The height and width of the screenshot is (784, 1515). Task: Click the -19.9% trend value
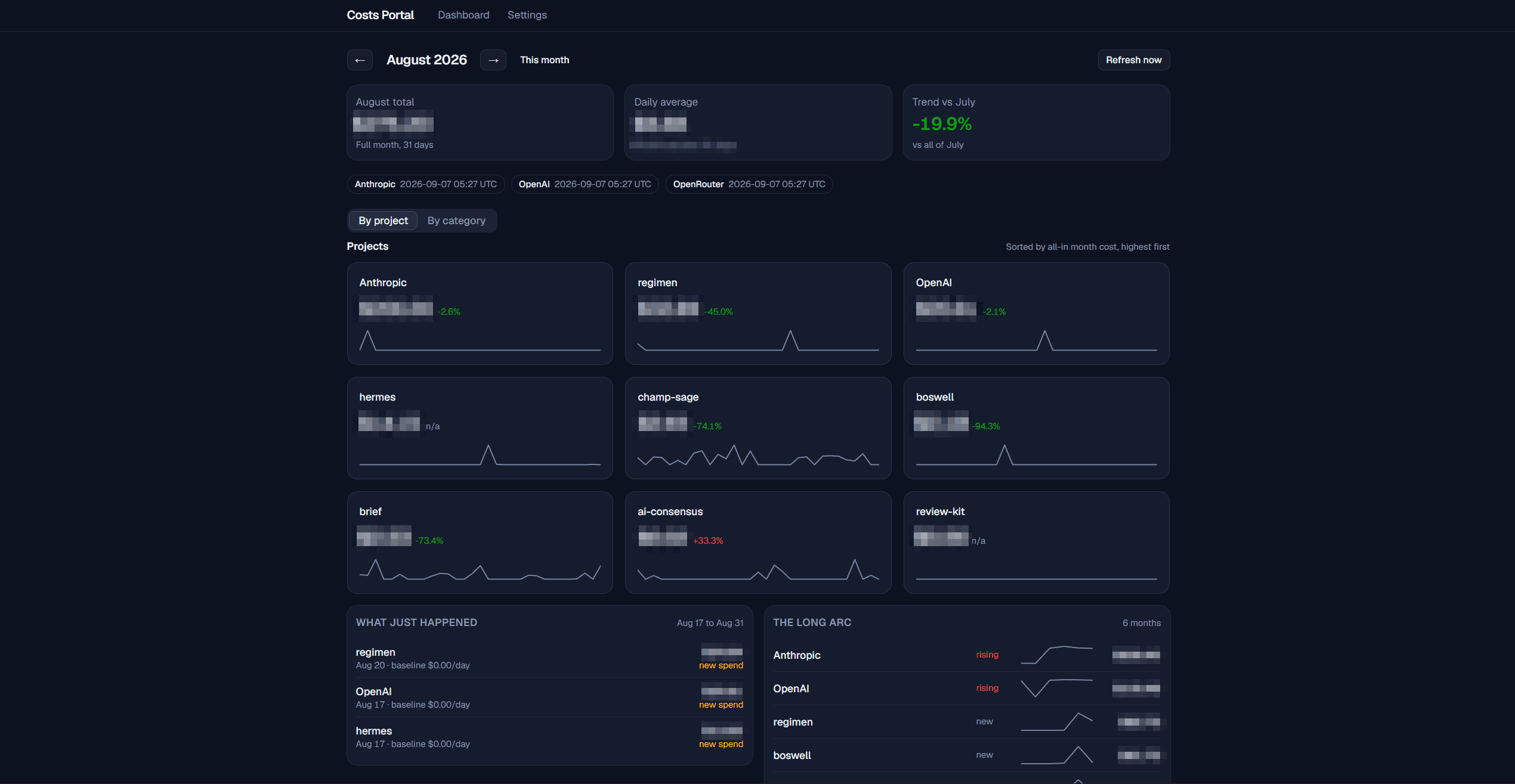[x=942, y=124]
